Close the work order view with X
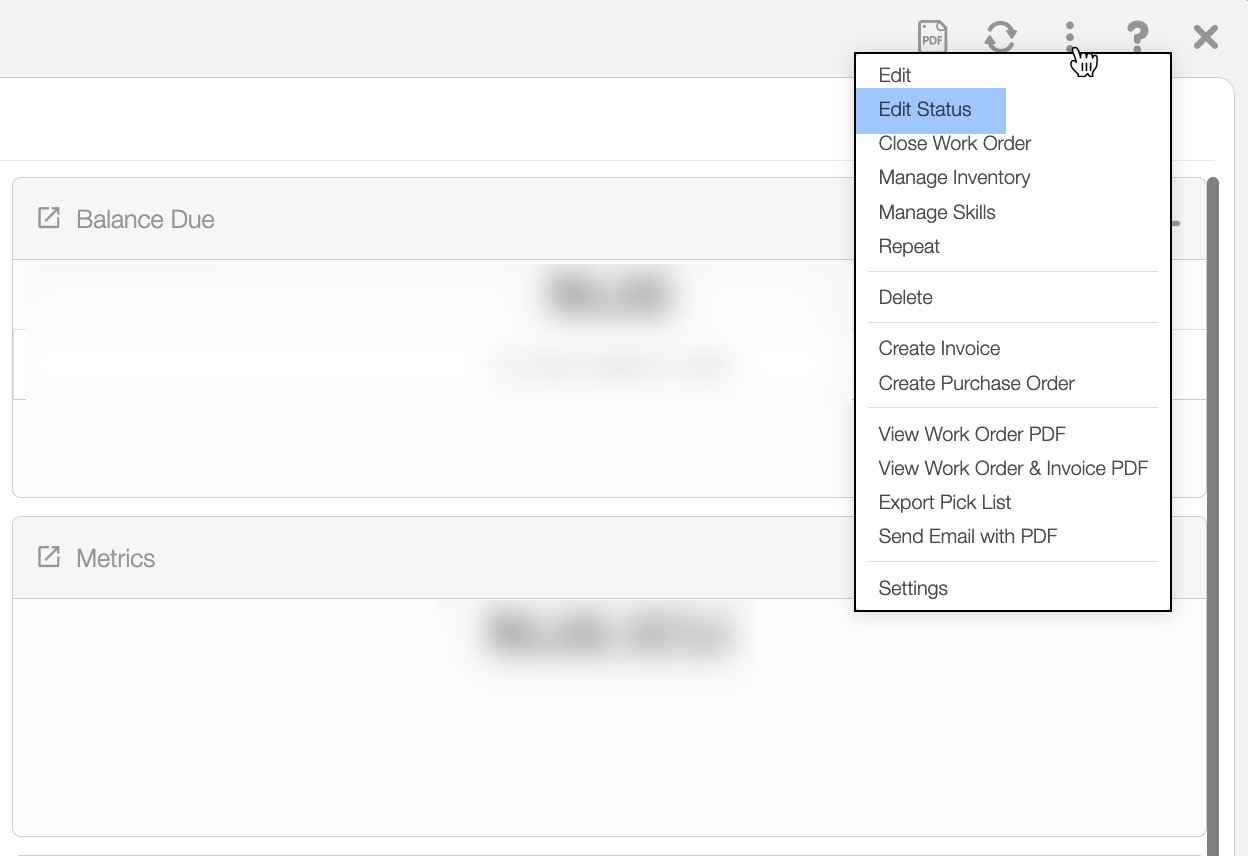The image size is (1248, 856). pos(1205,37)
